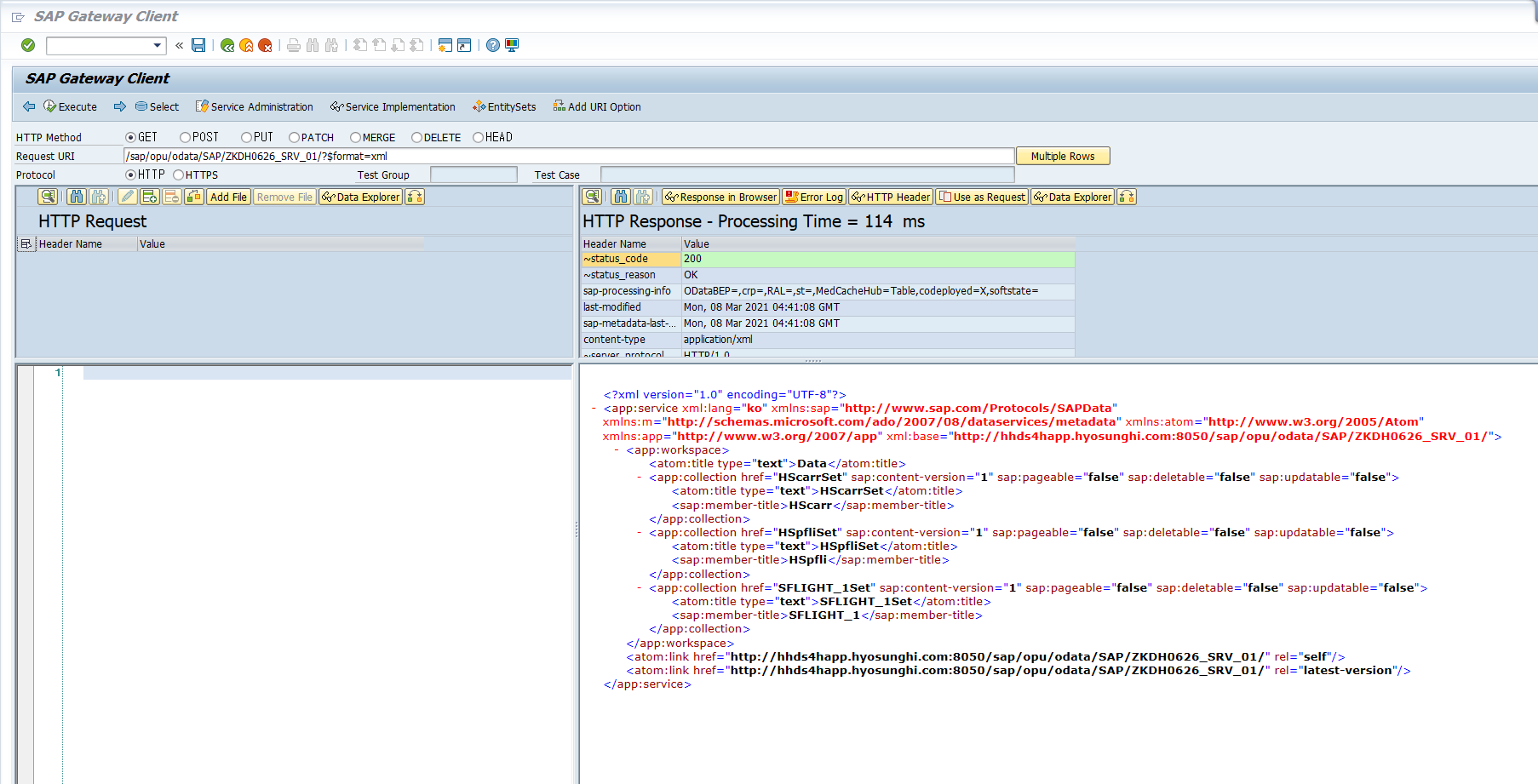This screenshot has height=784, width=1538.
Task: Click the Multiple Rows button
Action: pyautogui.click(x=1063, y=156)
